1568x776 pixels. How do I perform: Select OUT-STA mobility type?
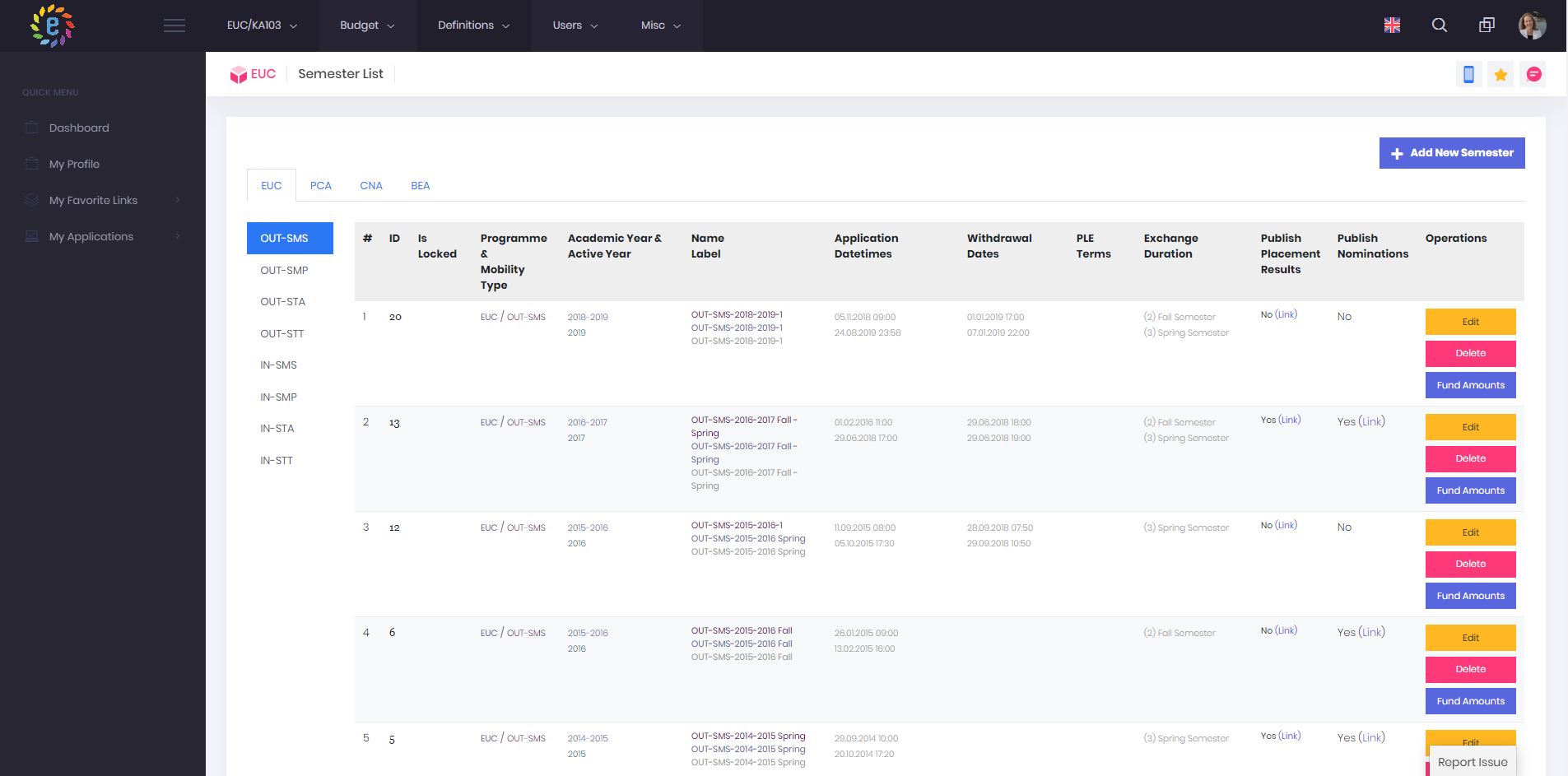[x=290, y=301]
